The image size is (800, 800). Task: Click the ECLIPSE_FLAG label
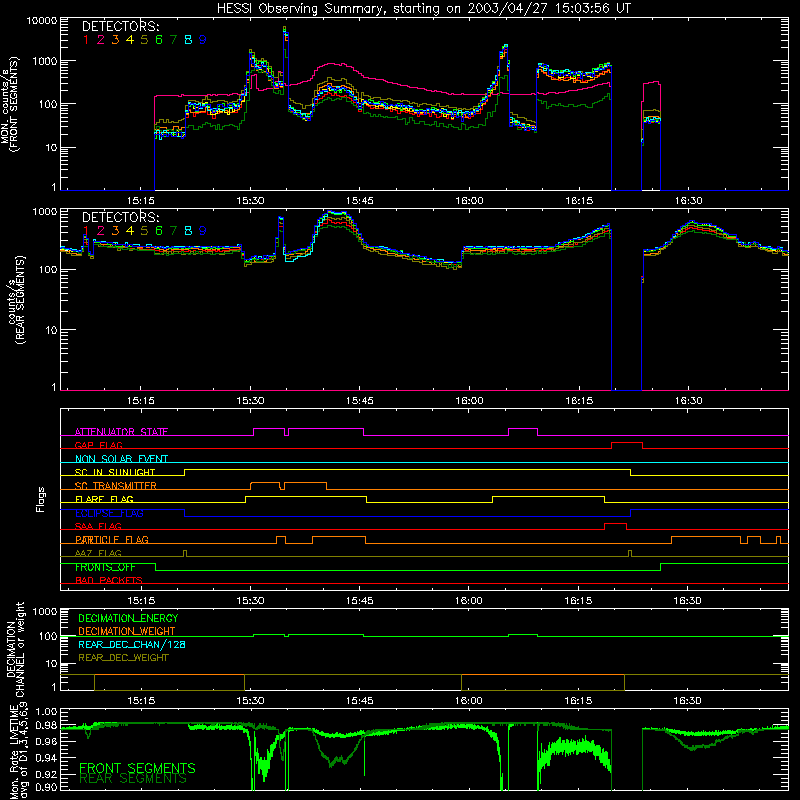pyautogui.click(x=109, y=513)
